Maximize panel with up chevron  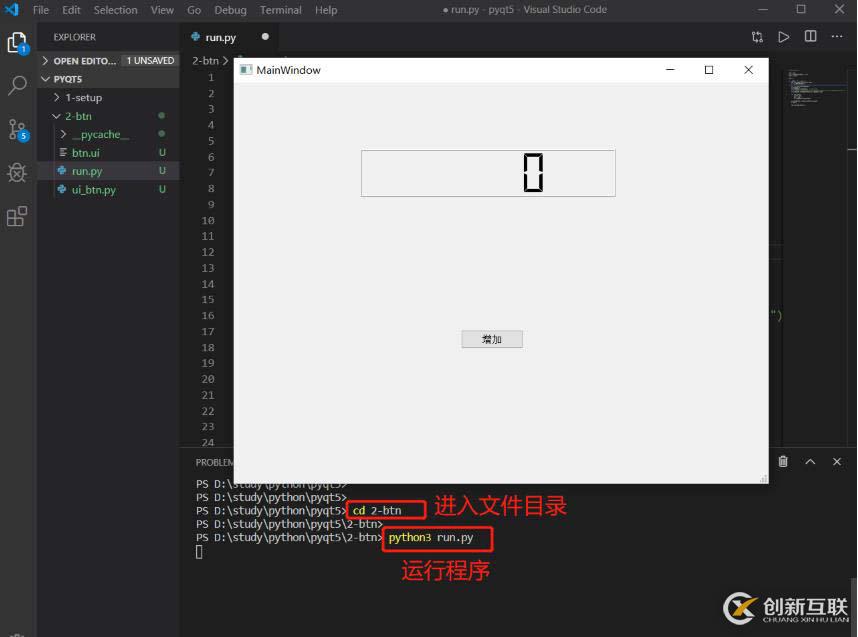(x=810, y=461)
